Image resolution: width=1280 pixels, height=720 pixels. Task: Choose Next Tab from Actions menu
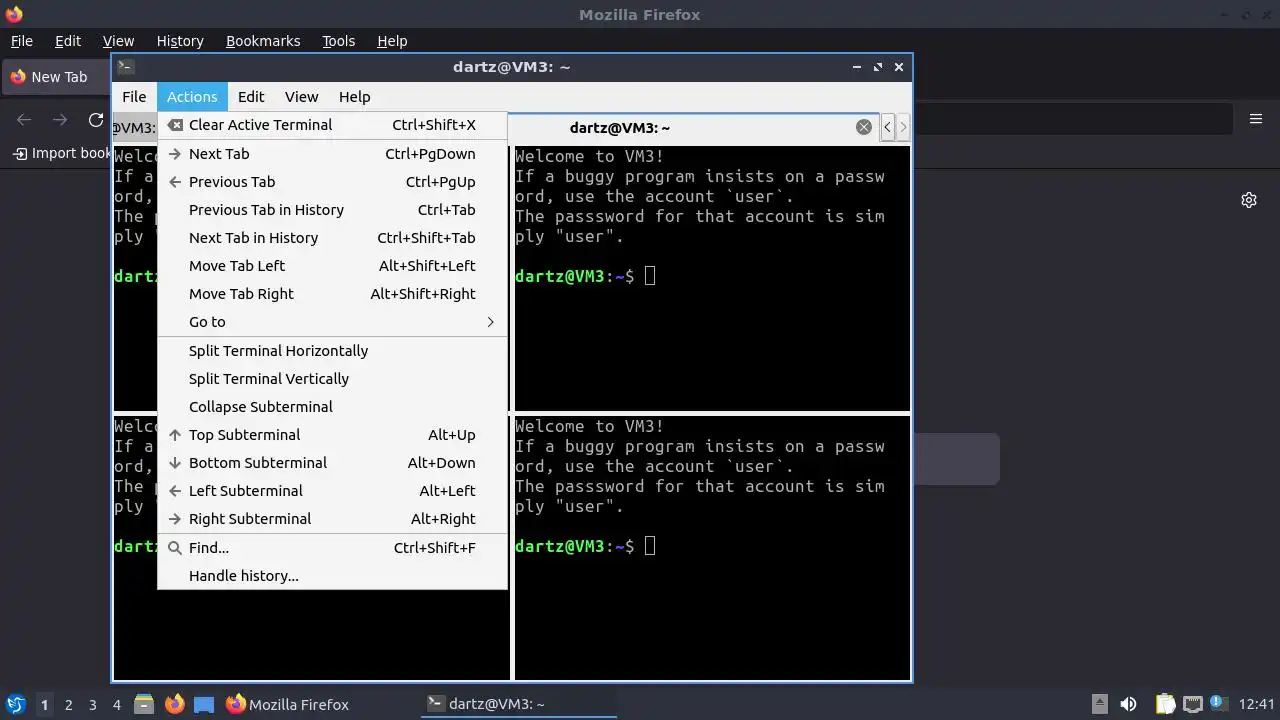332,154
